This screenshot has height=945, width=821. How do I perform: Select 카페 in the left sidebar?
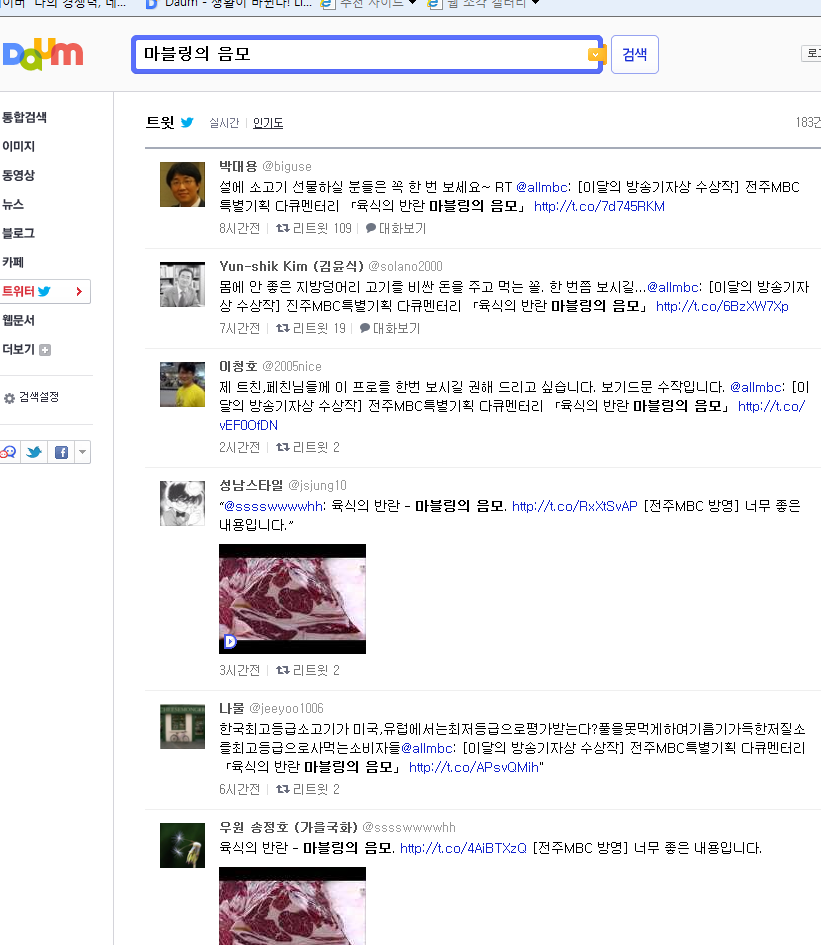point(13,262)
